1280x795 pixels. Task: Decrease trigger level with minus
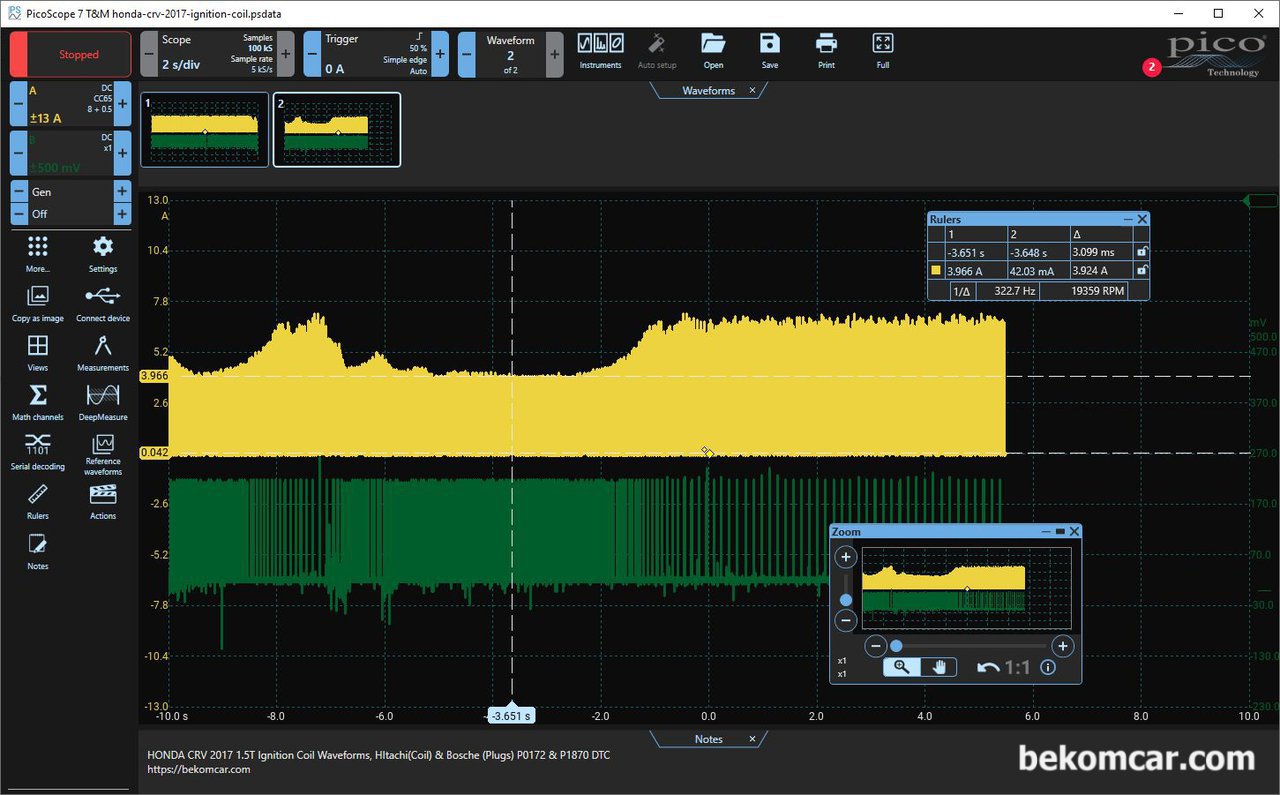coord(312,54)
